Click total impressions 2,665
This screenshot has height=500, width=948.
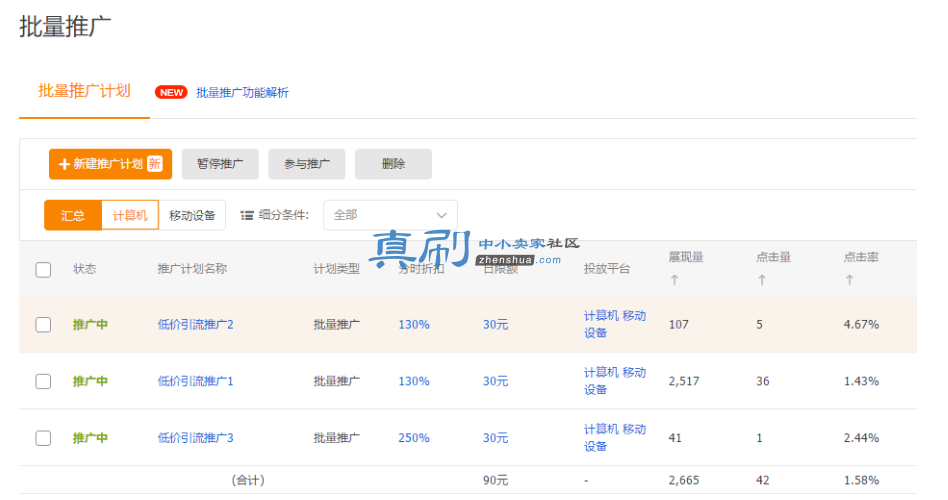[x=684, y=481]
